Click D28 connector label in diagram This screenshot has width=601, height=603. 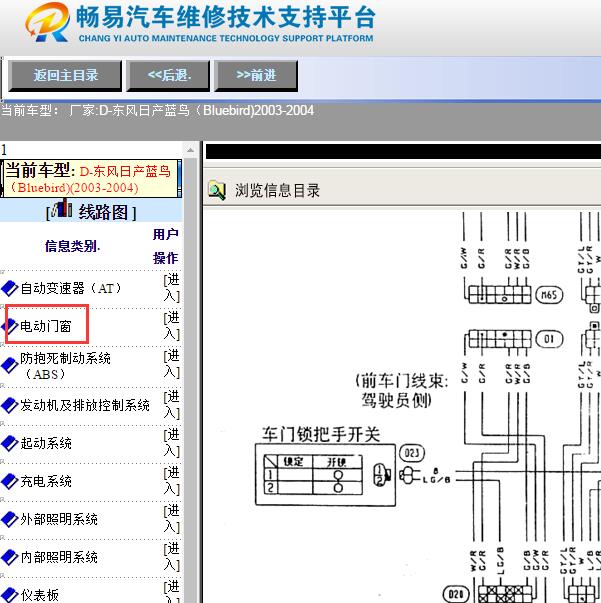[456, 594]
